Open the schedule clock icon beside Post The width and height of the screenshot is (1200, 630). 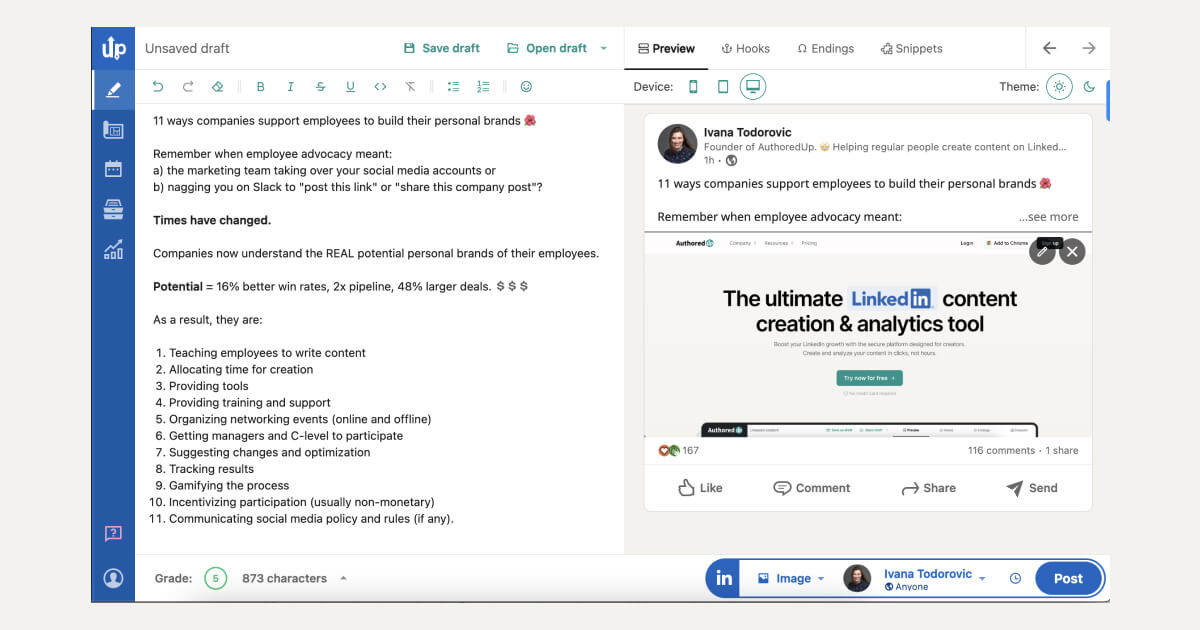(1015, 578)
